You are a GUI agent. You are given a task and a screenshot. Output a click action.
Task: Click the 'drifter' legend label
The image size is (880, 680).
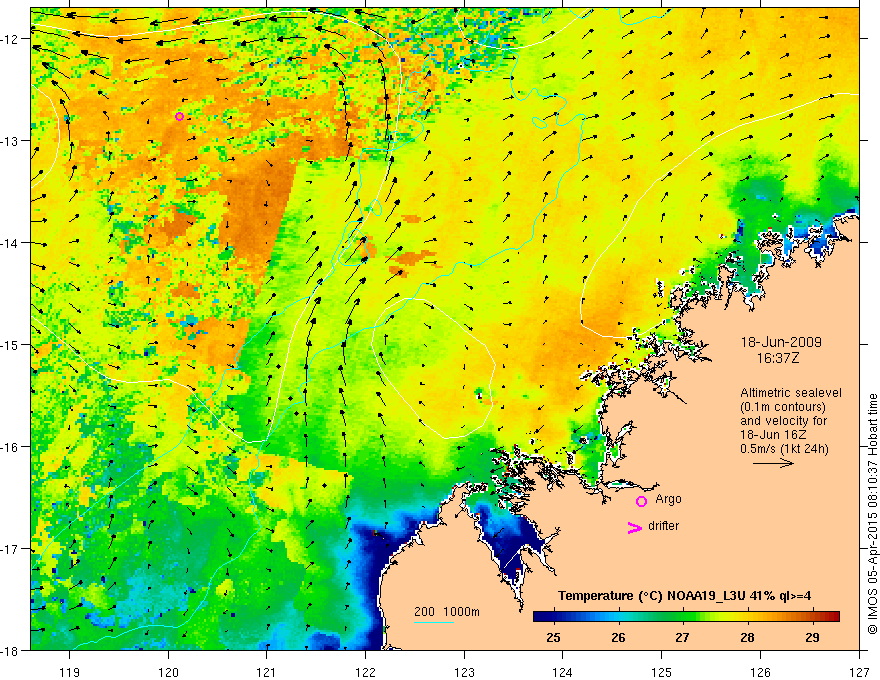coord(663,526)
